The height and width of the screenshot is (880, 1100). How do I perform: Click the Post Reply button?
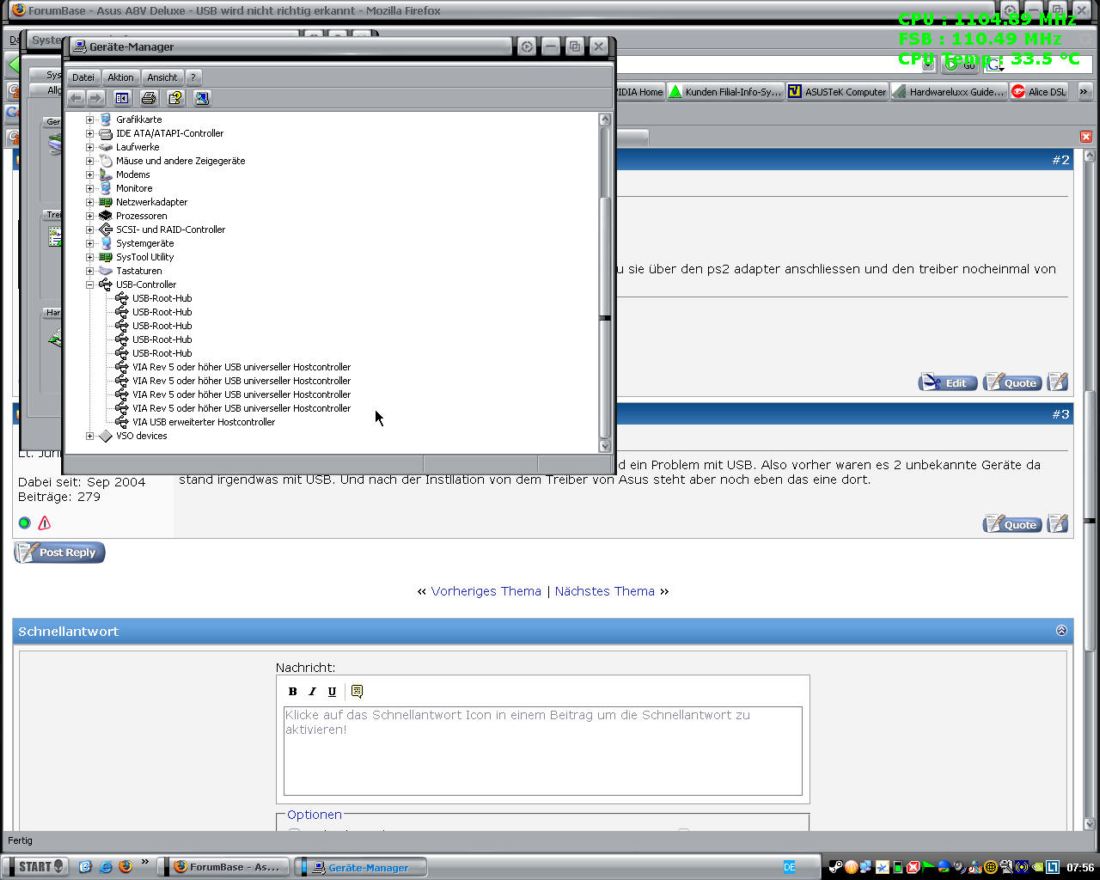tap(60, 552)
